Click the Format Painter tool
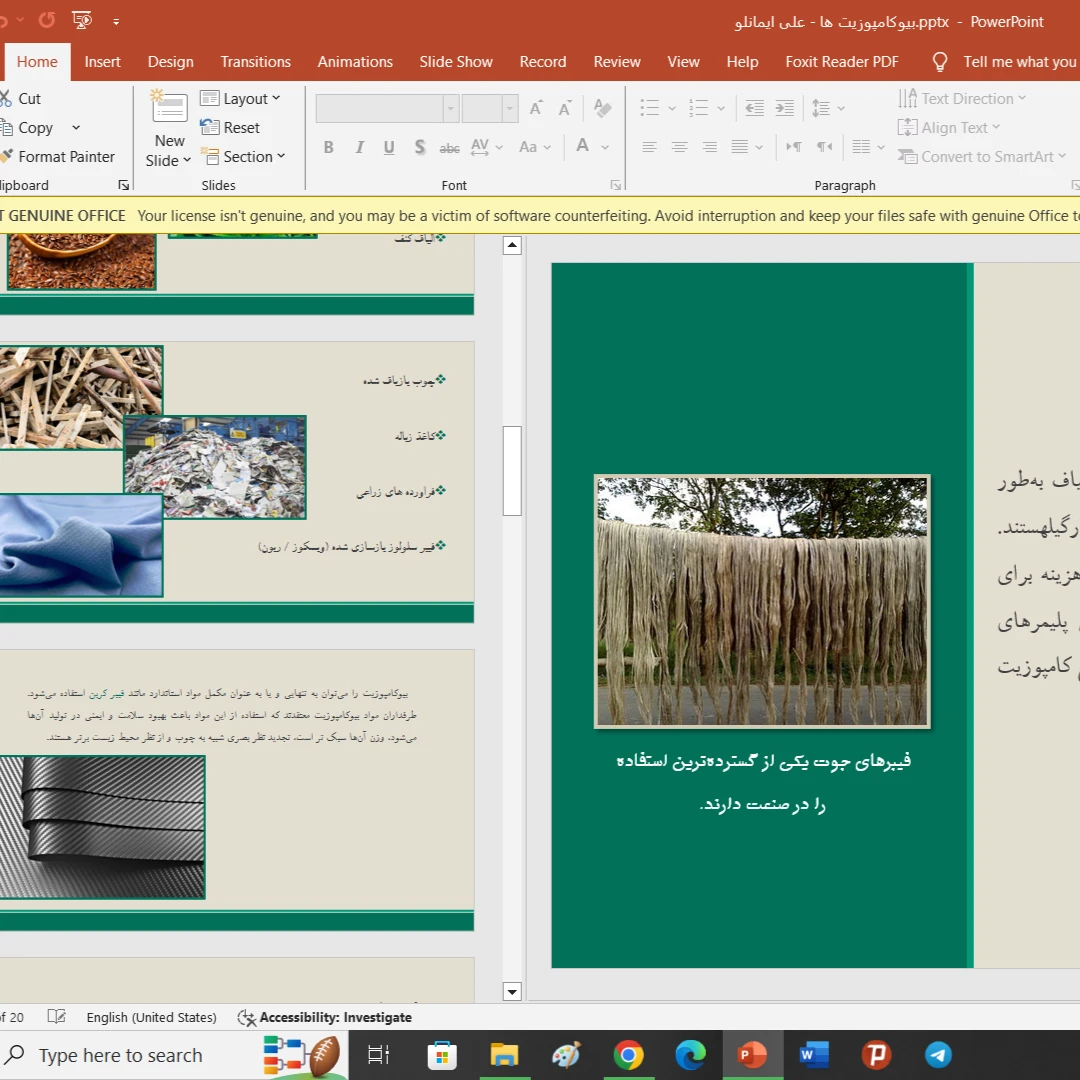This screenshot has height=1080, width=1080. click(60, 157)
